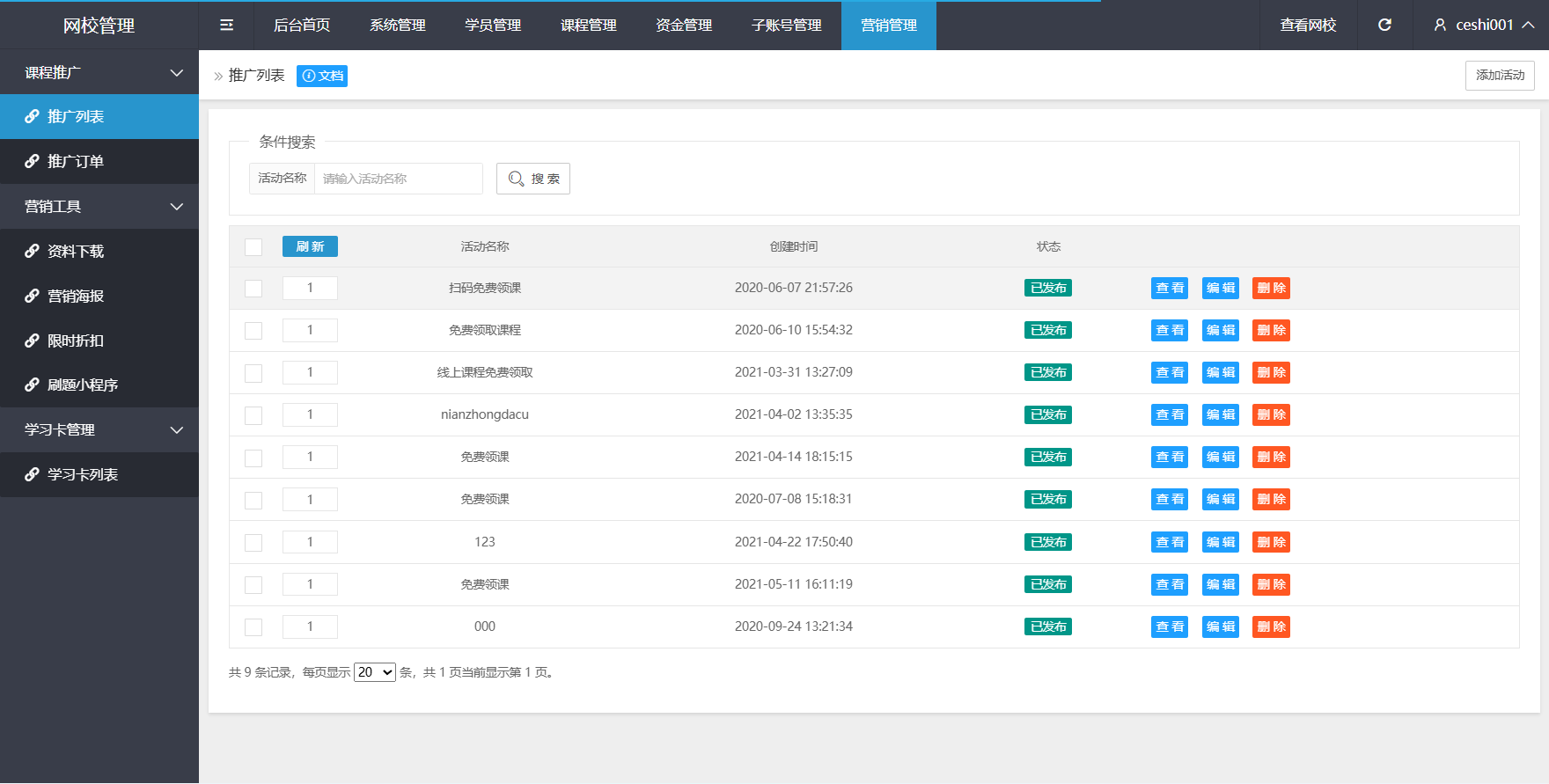Edit the 免费领取课程 activity
This screenshot has height=784, width=1549.
(x=1221, y=330)
